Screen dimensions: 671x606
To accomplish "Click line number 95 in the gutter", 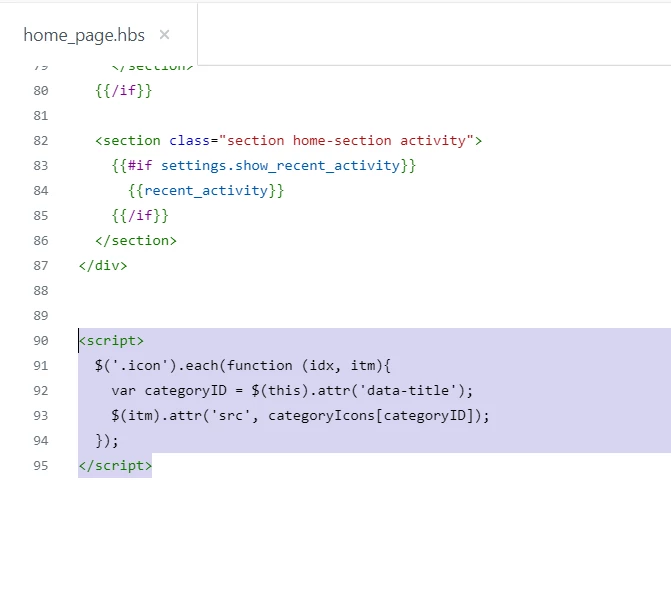I will pyautogui.click(x=41, y=466).
